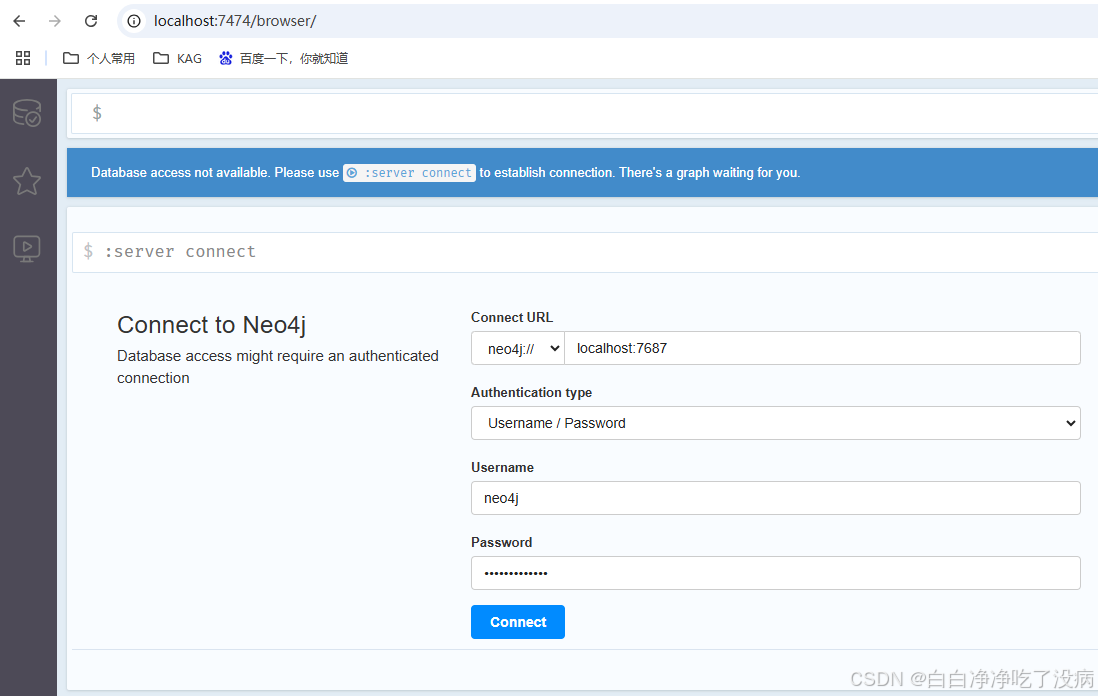Focus the Password input field
Image resolution: width=1098 pixels, height=696 pixels.
(775, 573)
